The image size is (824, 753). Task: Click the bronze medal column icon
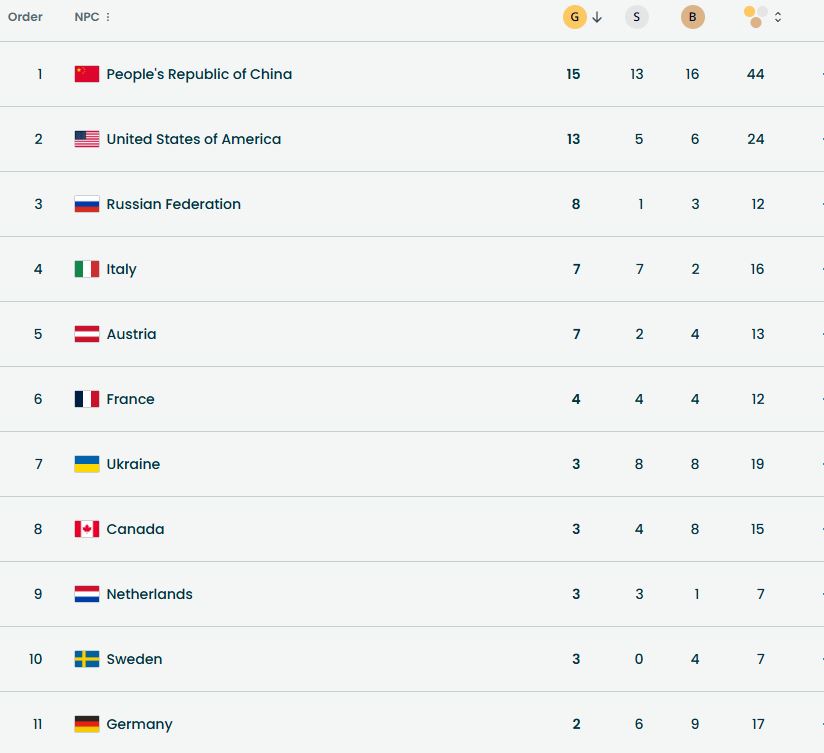(x=692, y=17)
